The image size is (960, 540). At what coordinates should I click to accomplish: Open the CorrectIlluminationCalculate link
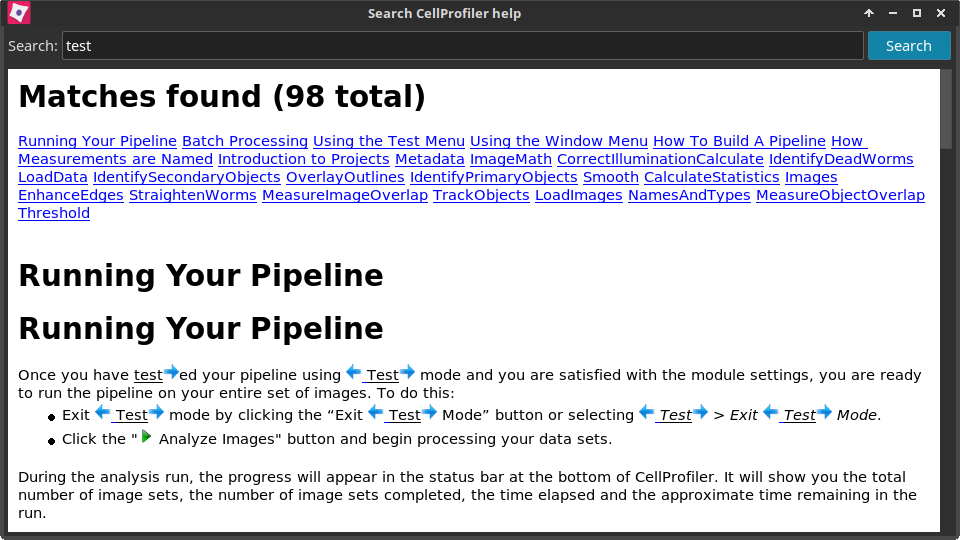click(660, 159)
